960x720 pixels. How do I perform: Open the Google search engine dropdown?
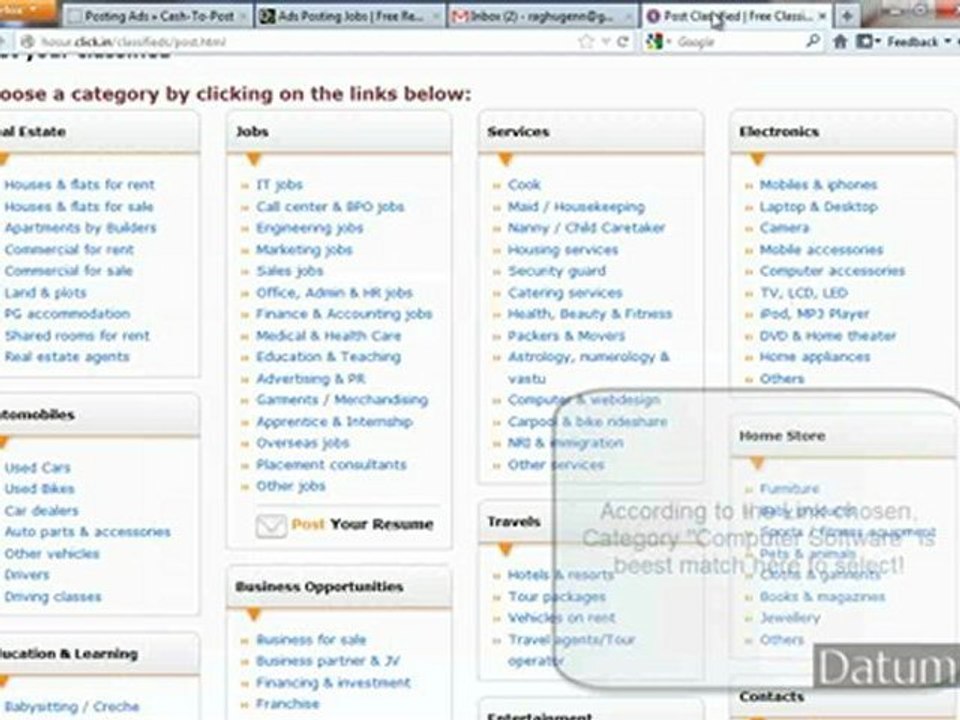coord(658,42)
